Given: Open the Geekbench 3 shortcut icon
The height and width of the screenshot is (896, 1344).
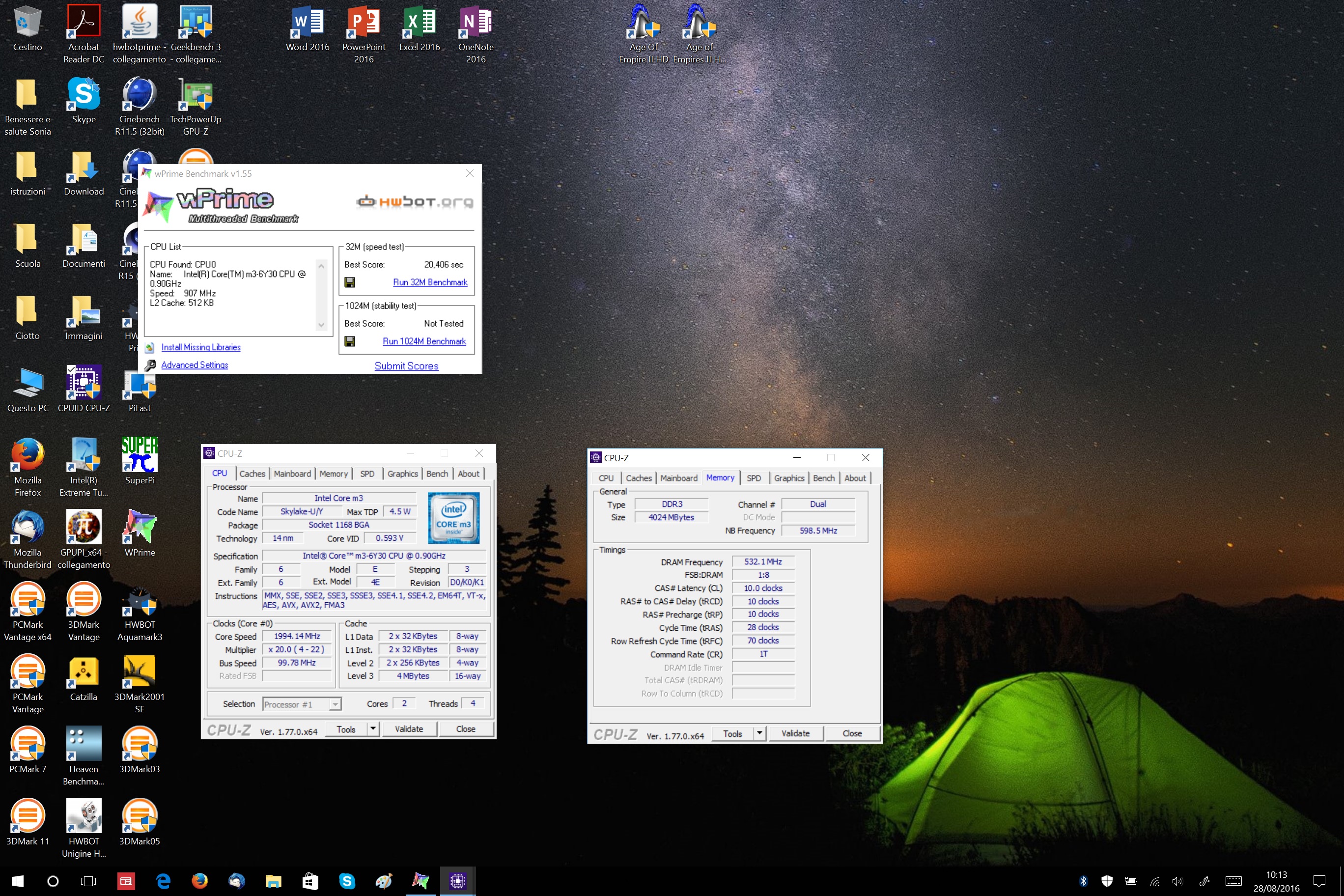Looking at the screenshot, I should tap(196, 34).
